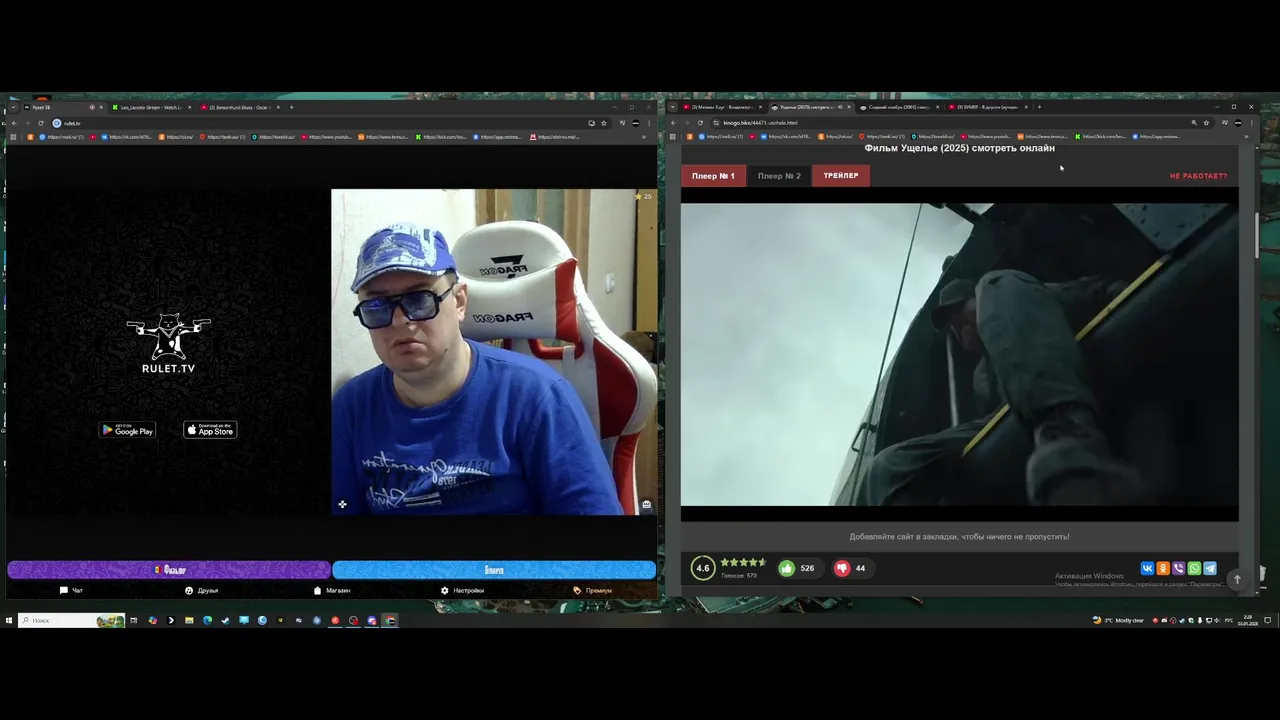
Task: Open the weather widget showing Mostly clear
Action: (1118, 620)
